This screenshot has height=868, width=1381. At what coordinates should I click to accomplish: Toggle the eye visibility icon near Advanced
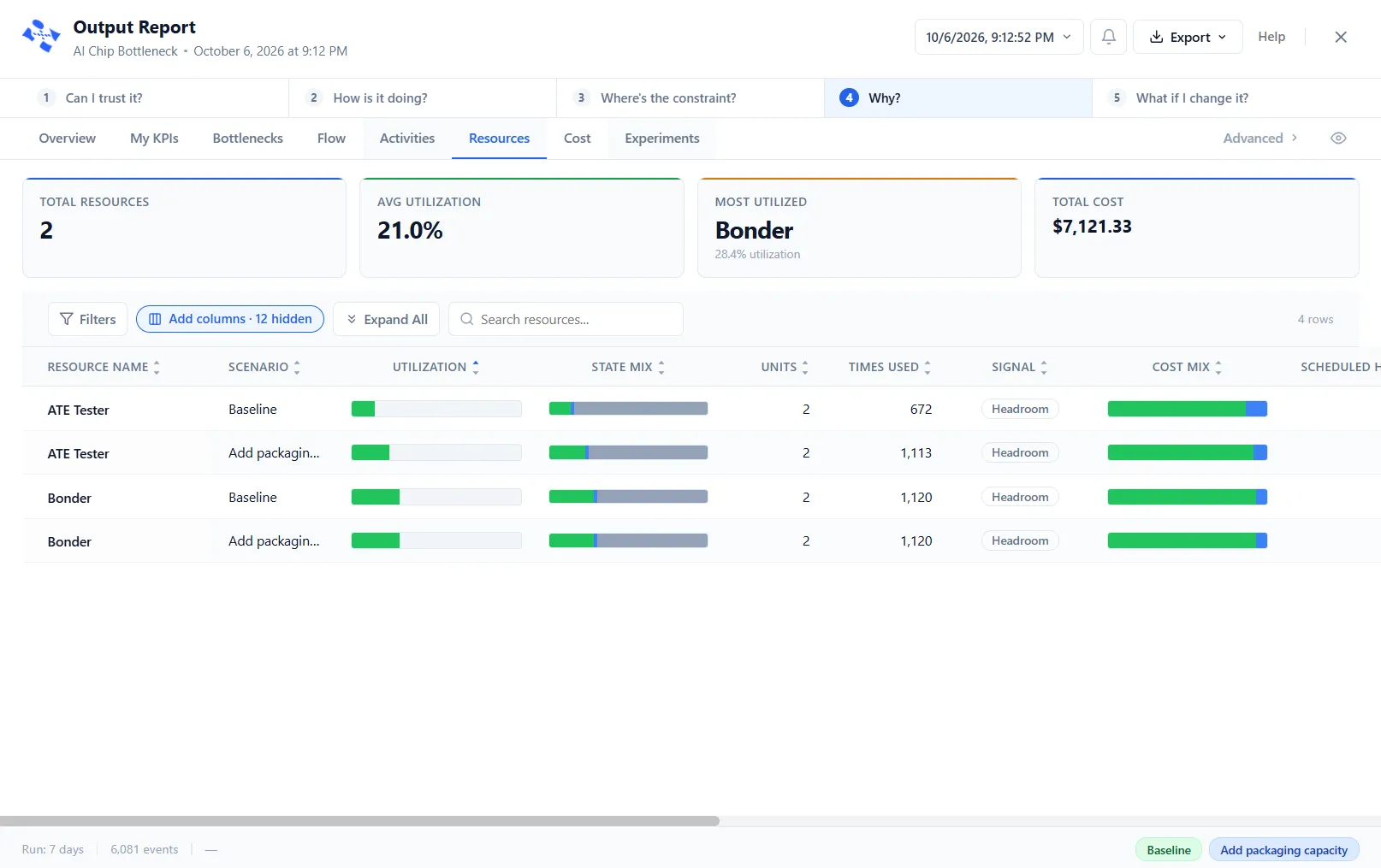[x=1338, y=139]
